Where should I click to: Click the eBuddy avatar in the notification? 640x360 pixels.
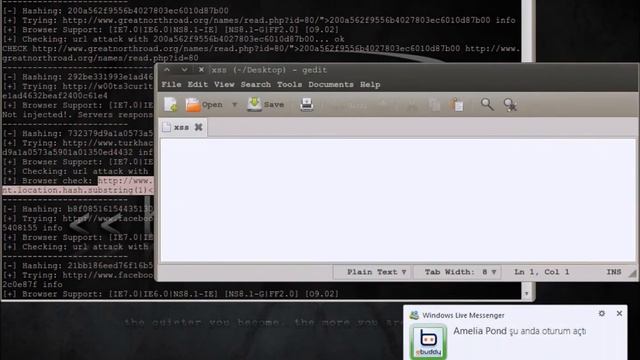click(428, 341)
